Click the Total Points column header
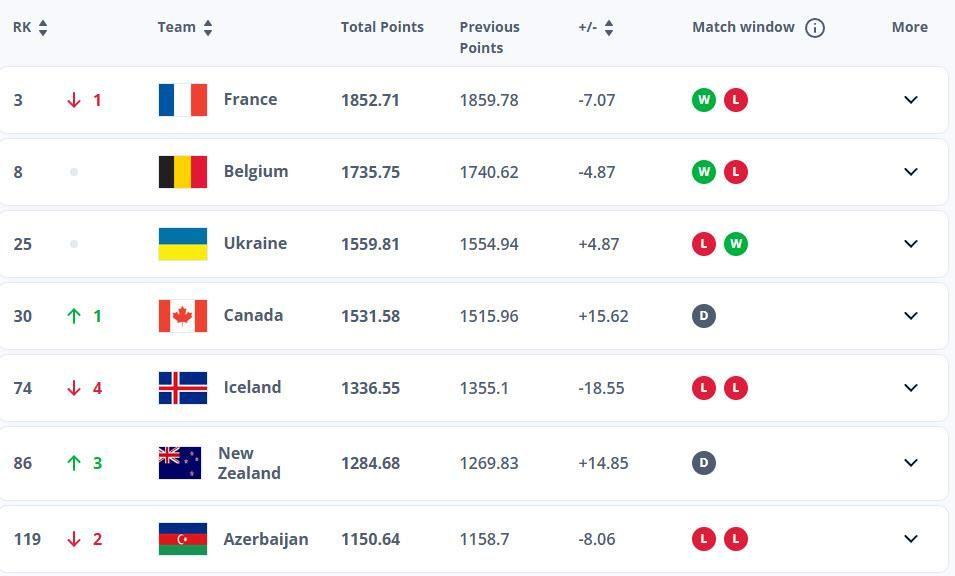This screenshot has height=576, width=955. point(382,27)
